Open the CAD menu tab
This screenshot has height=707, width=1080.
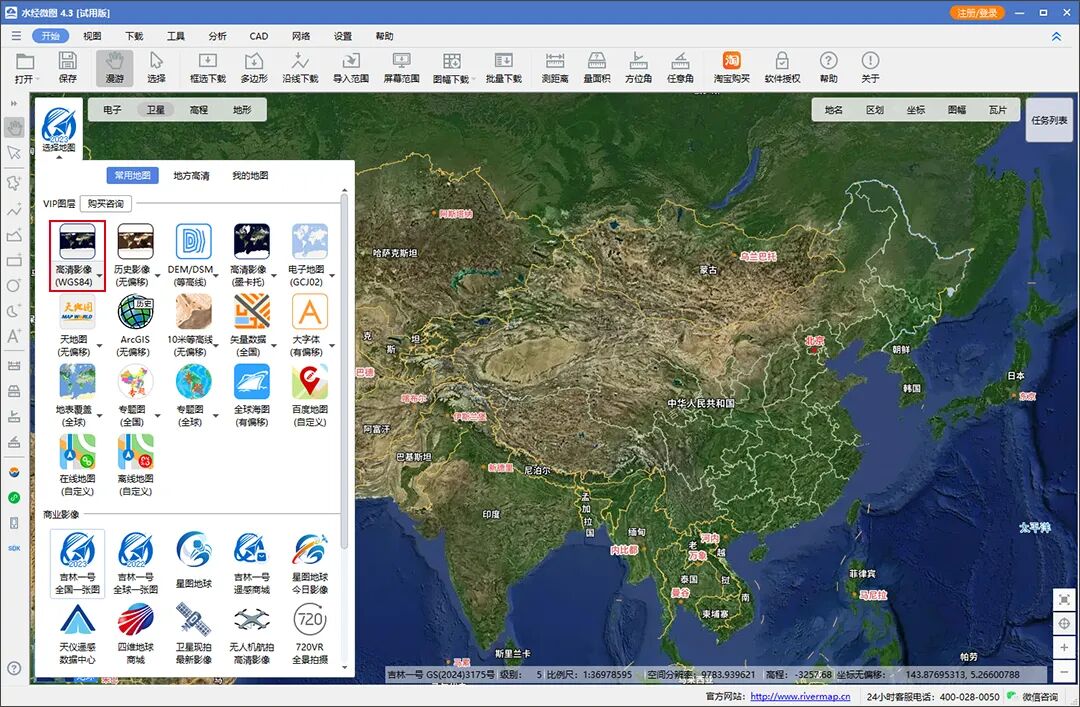(259, 36)
